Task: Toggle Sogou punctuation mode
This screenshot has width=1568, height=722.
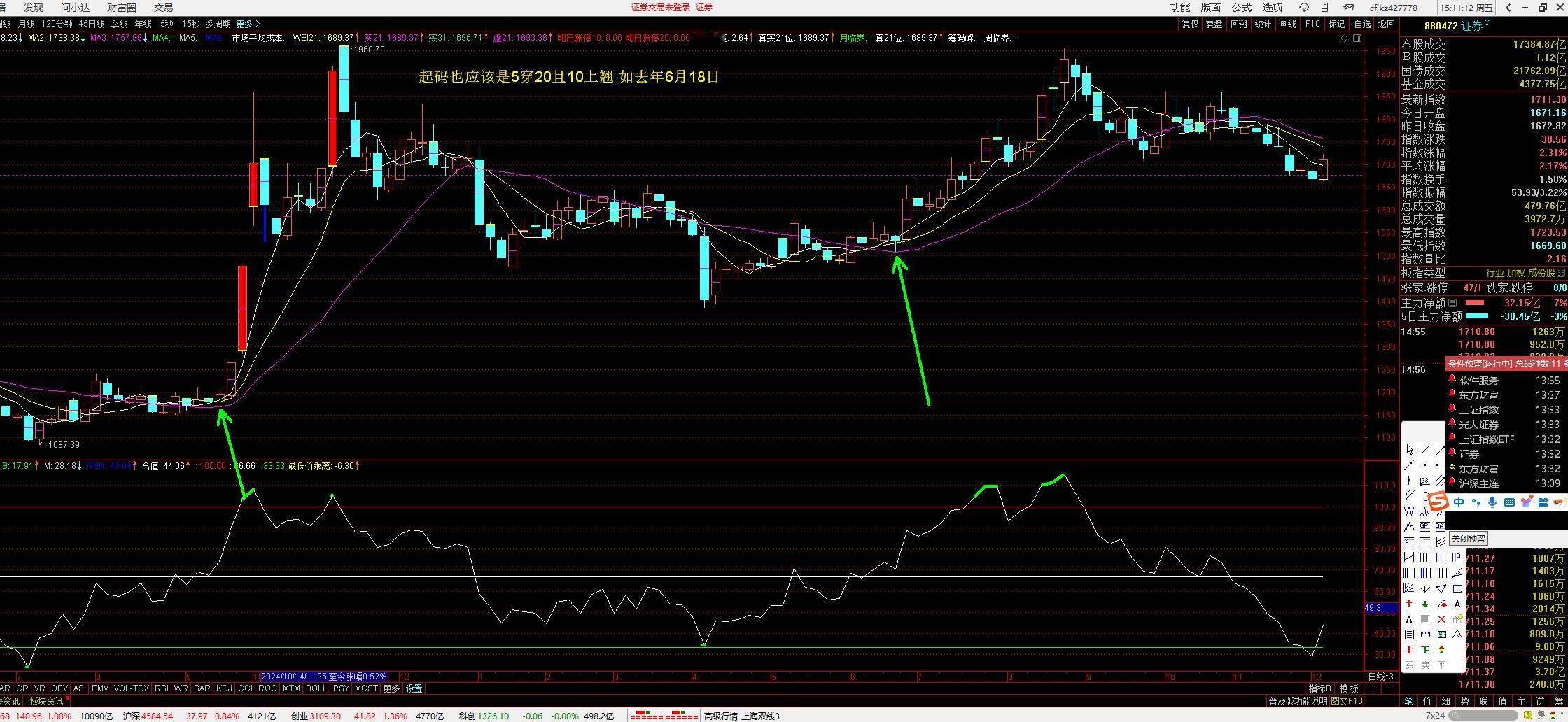Action: coord(1476,502)
